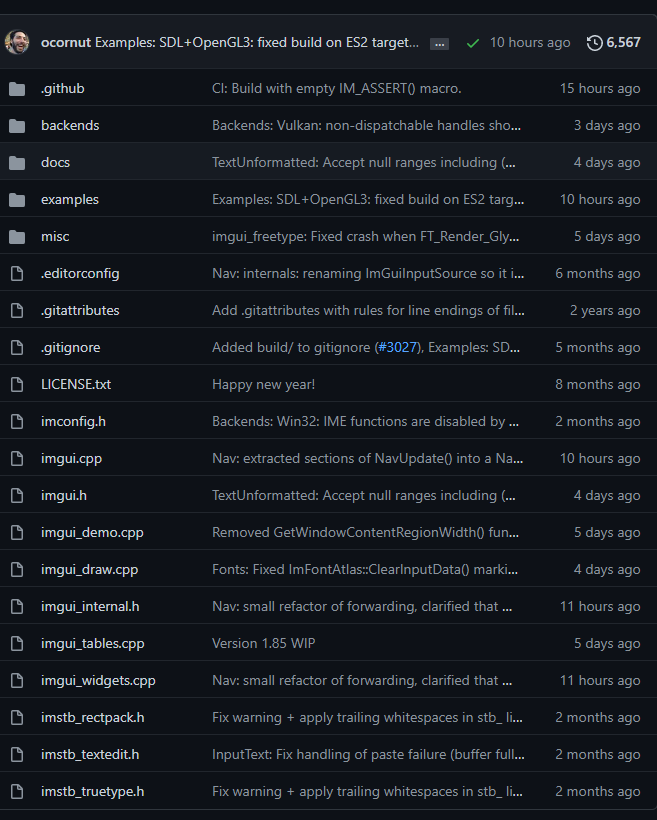Open 'Fonts: Fixed ImFontAtlas::ClearInputData()' commit
This screenshot has width=657, height=820.
click(365, 570)
